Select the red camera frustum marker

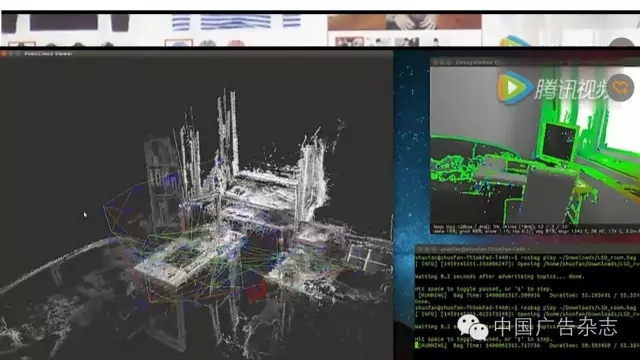[x=257, y=291]
